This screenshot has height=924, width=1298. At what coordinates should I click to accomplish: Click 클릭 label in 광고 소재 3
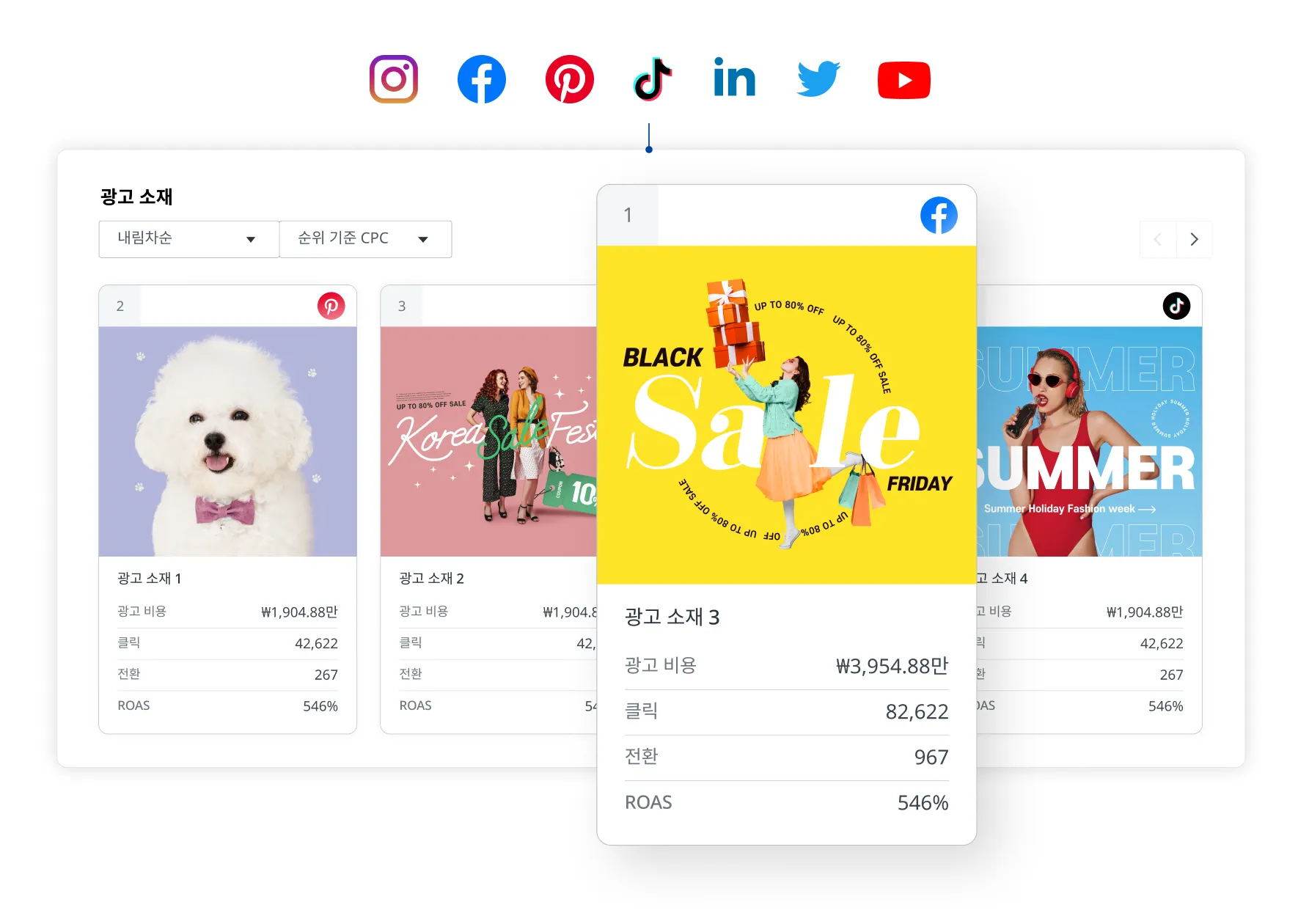pyautogui.click(x=641, y=711)
